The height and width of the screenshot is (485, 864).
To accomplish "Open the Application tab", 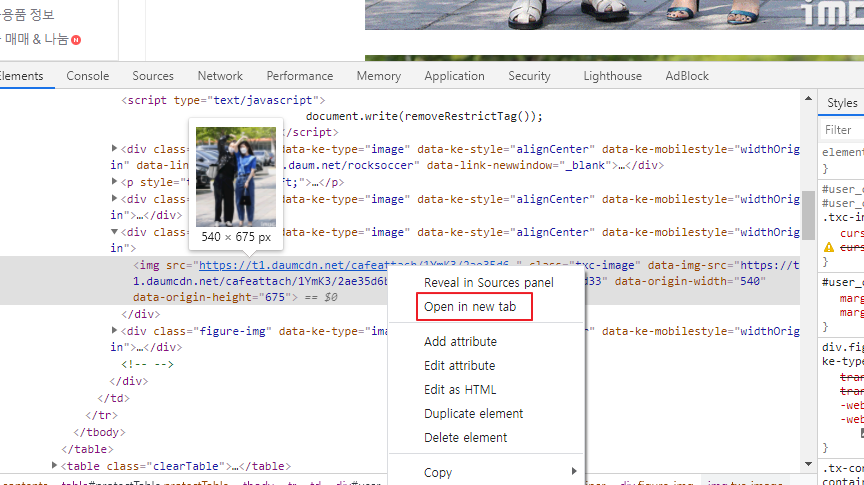I will pos(454,76).
